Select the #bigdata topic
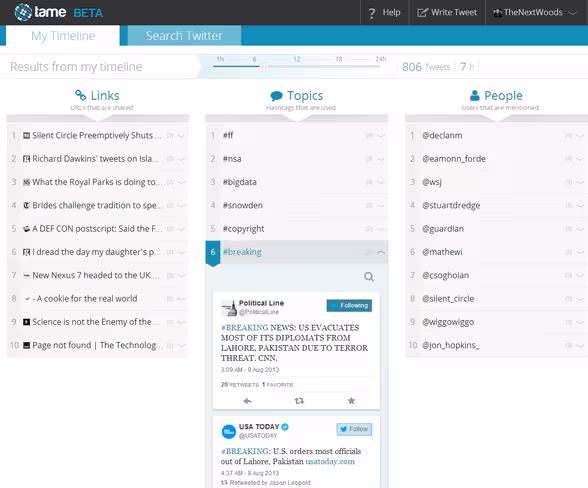Image resolution: width=588 pixels, height=488 pixels. tap(240, 182)
